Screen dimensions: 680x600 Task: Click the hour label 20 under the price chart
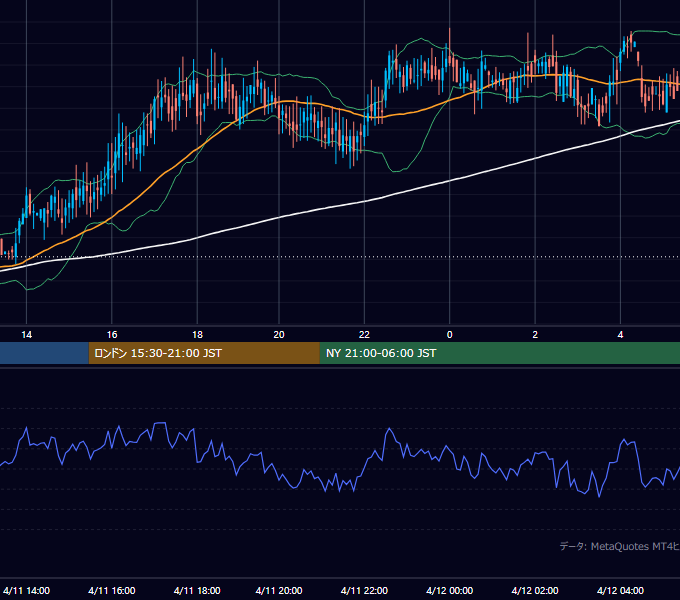(x=279, y=335)
